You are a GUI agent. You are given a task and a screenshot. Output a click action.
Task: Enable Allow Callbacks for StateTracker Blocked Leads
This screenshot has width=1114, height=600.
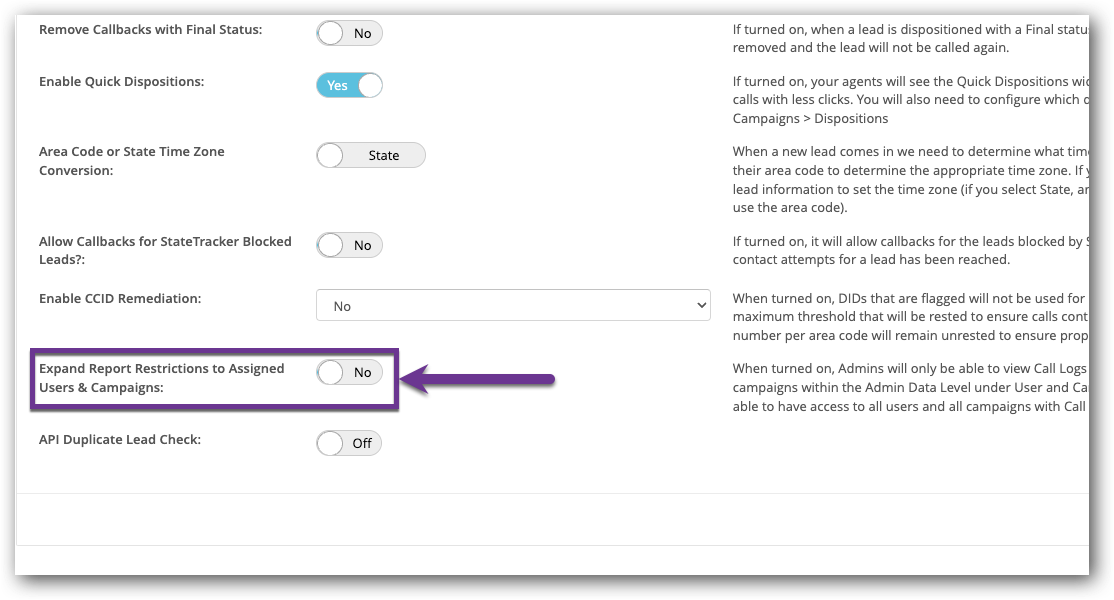(349, 245)
